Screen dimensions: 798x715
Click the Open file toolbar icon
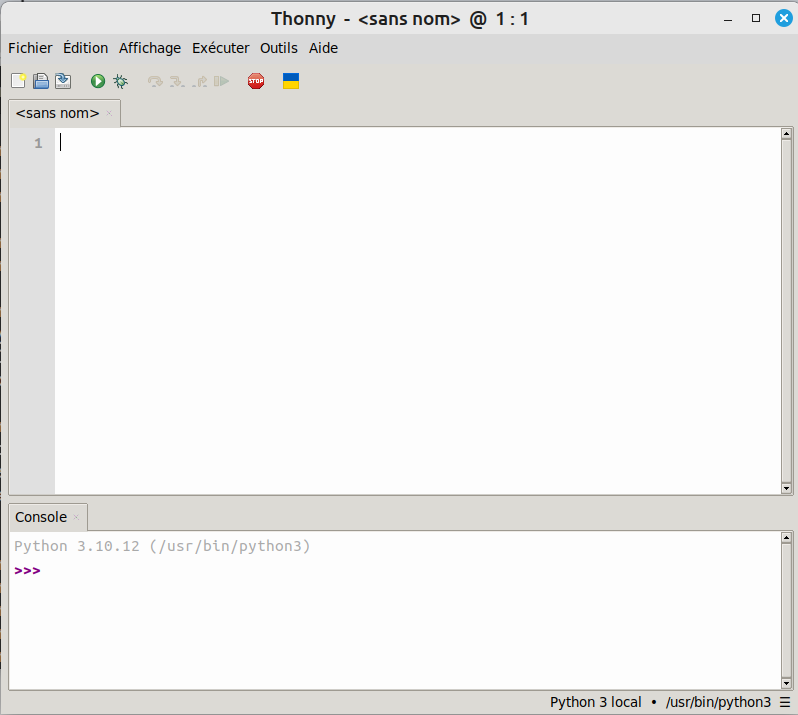[41, 81]
